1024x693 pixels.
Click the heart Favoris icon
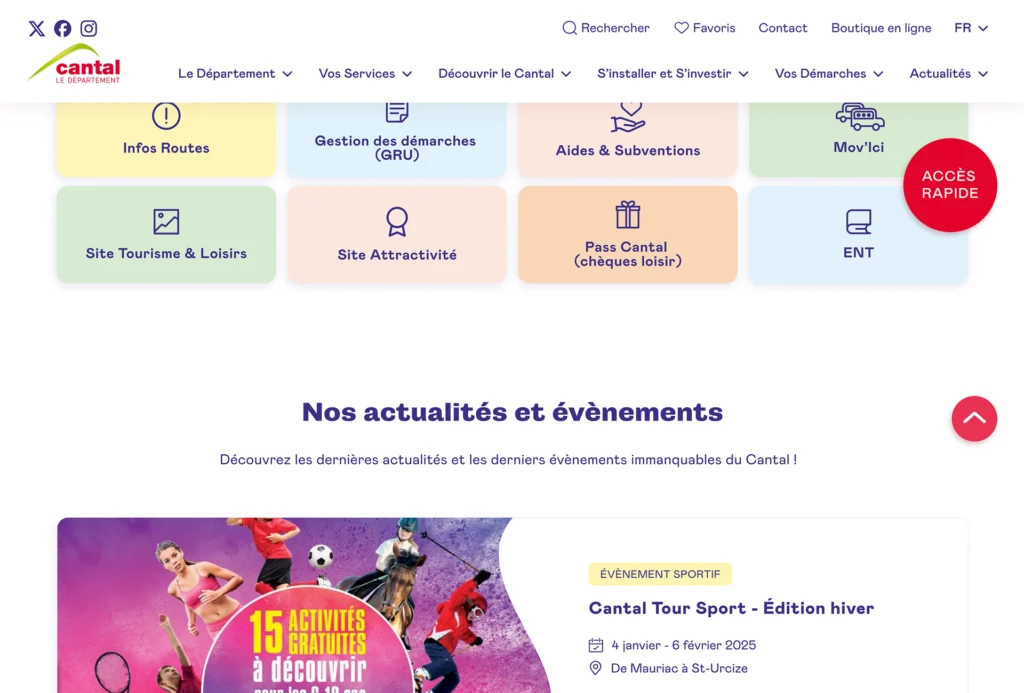coord(681,27)
